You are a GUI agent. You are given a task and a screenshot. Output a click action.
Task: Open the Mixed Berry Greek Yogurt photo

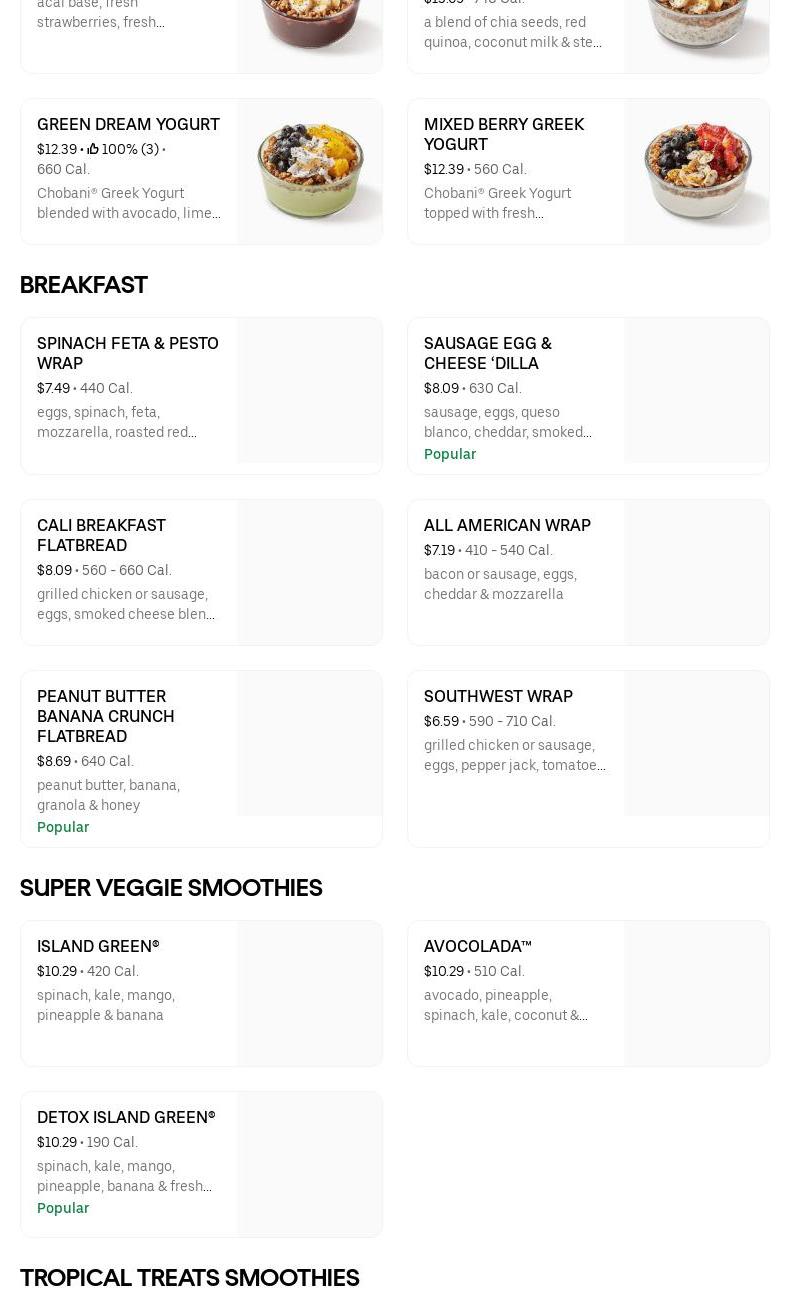point(697,171)
